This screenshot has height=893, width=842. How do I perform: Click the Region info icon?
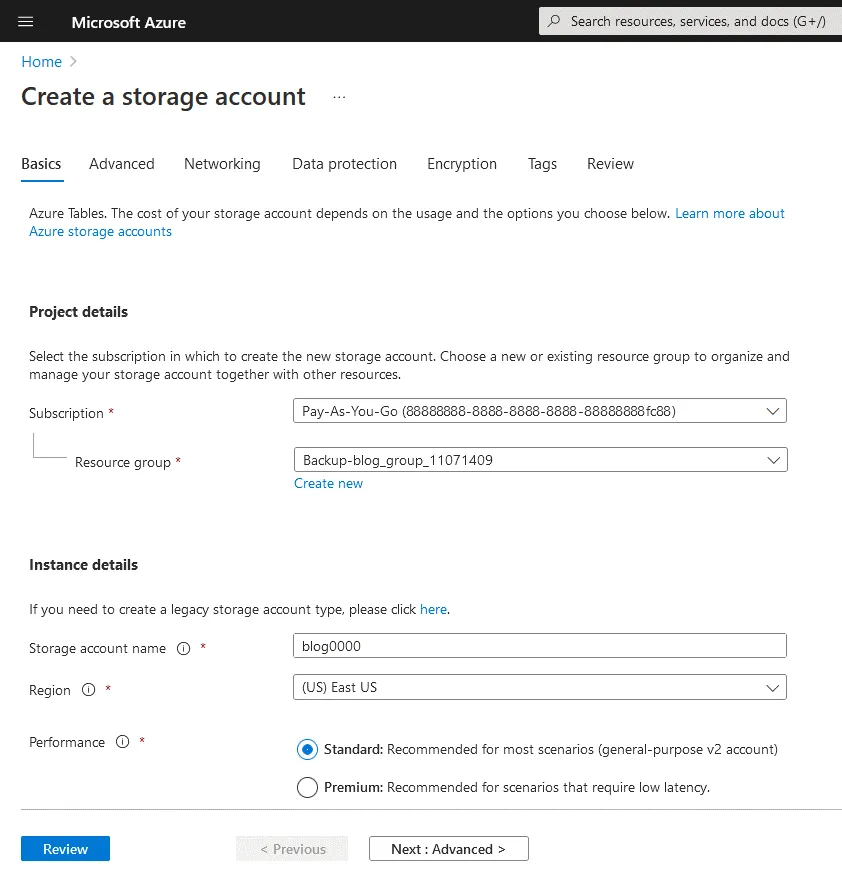88,690
